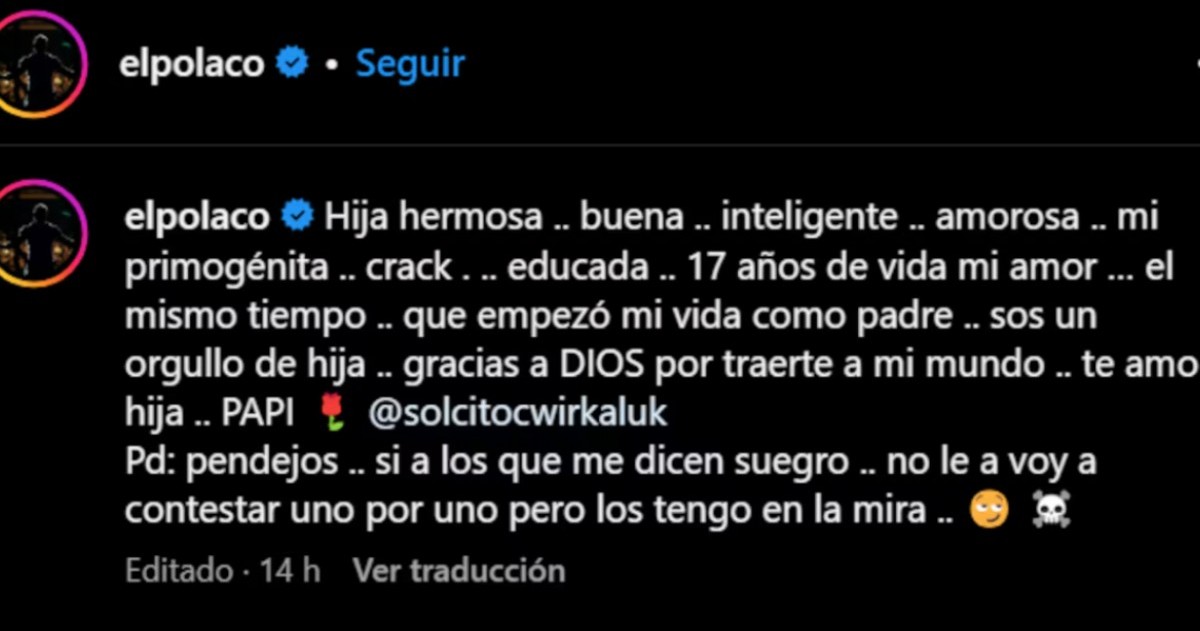Show the translation via Ver traducción
This screenshot has height=631, width=1200.
click(x=459, y=570)
